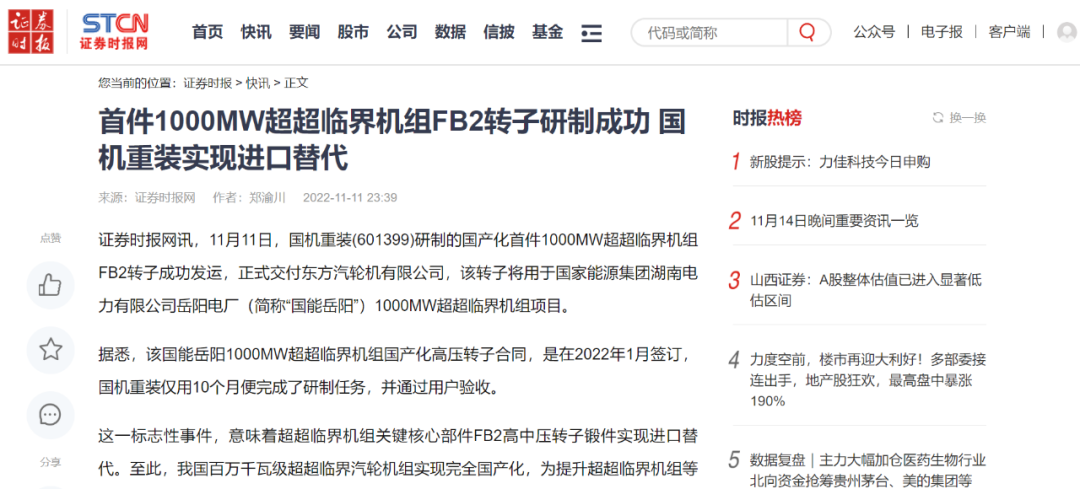This screenshot has width=1080, height=489.
Task: Open the STCN 证券时报网 logo link
Action: click(x=114, y=32)
